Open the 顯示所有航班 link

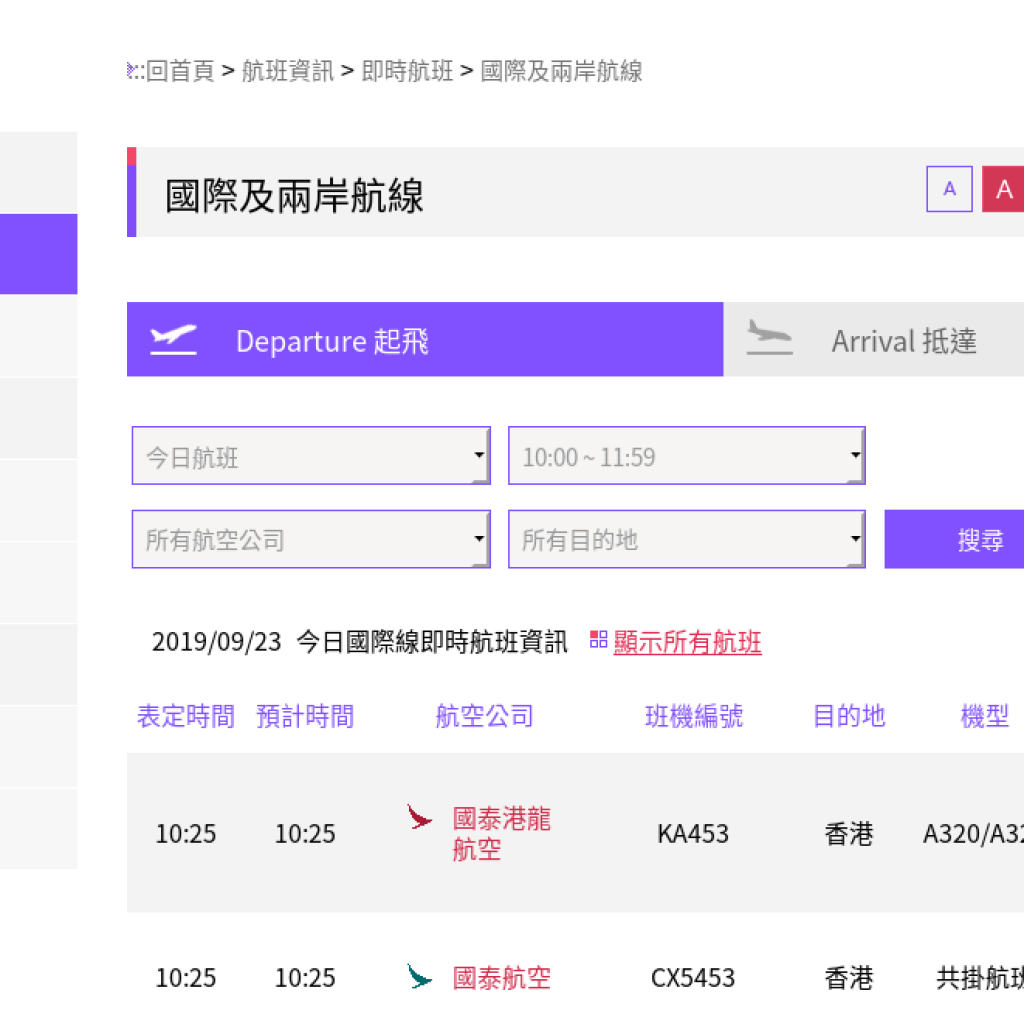pyautogui.click(x=686, y=641)
